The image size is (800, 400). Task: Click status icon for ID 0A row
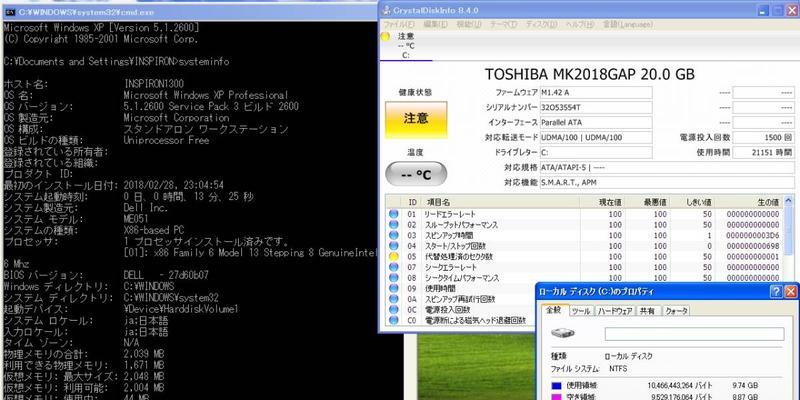click(x=393, y=299)
